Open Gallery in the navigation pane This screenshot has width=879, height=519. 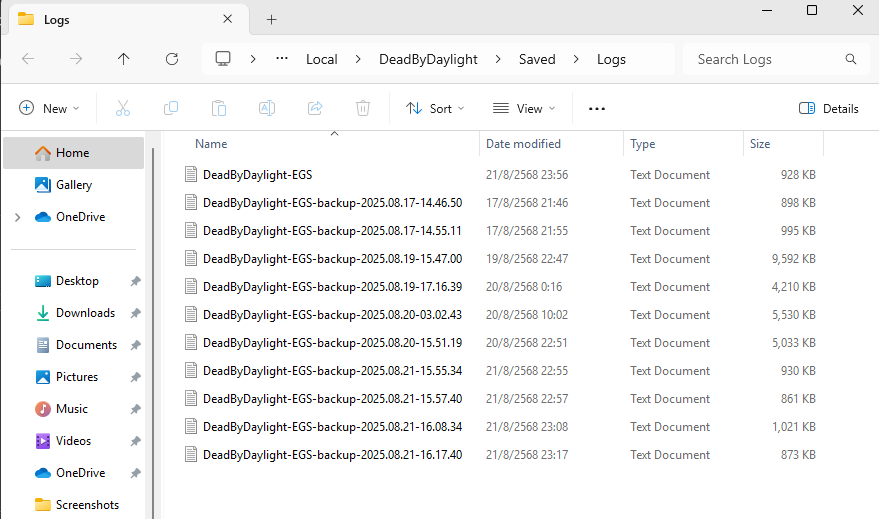click(x=73, y=185)
